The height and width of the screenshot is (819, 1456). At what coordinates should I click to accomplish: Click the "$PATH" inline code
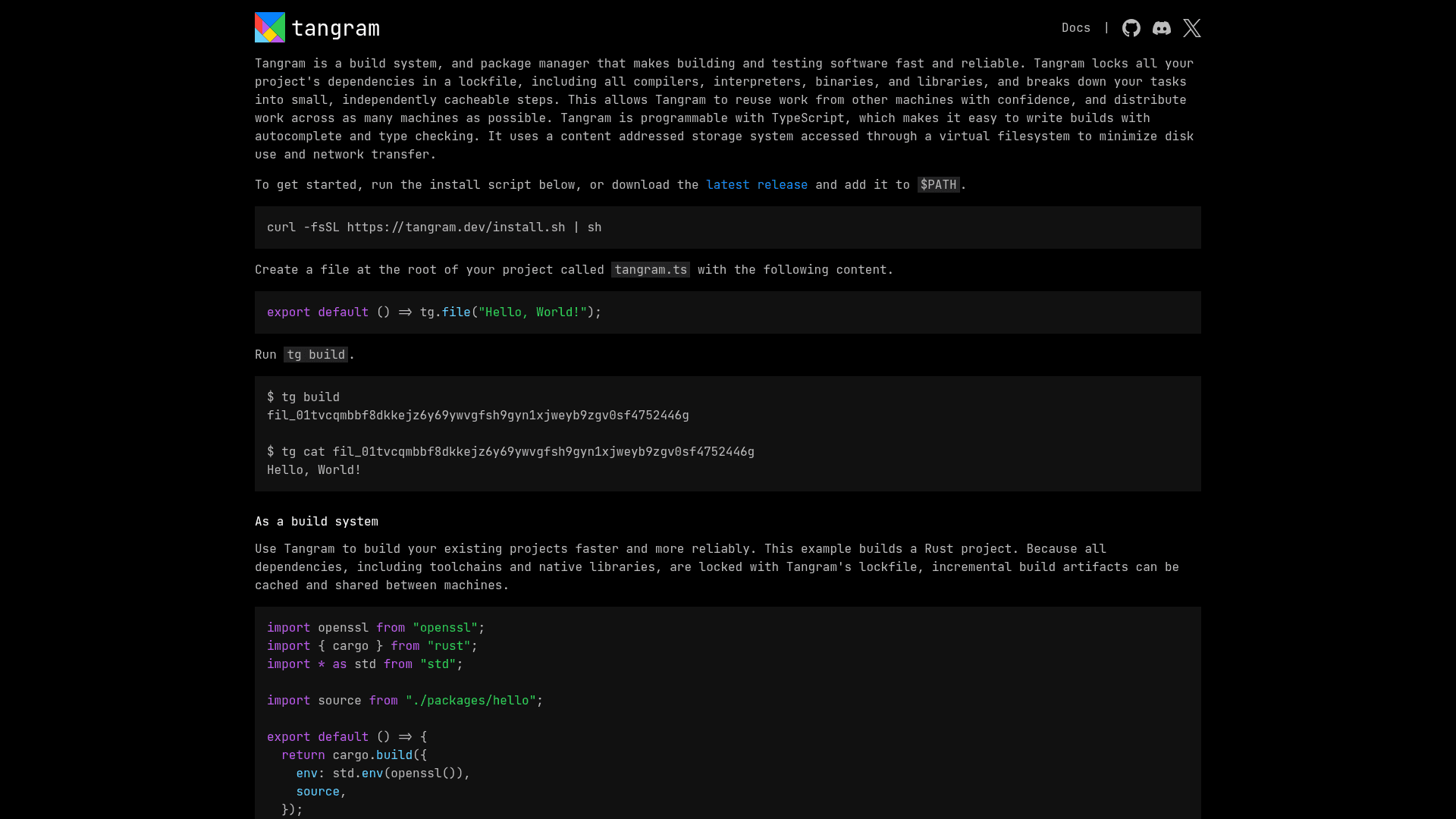(x=939, y=185)
